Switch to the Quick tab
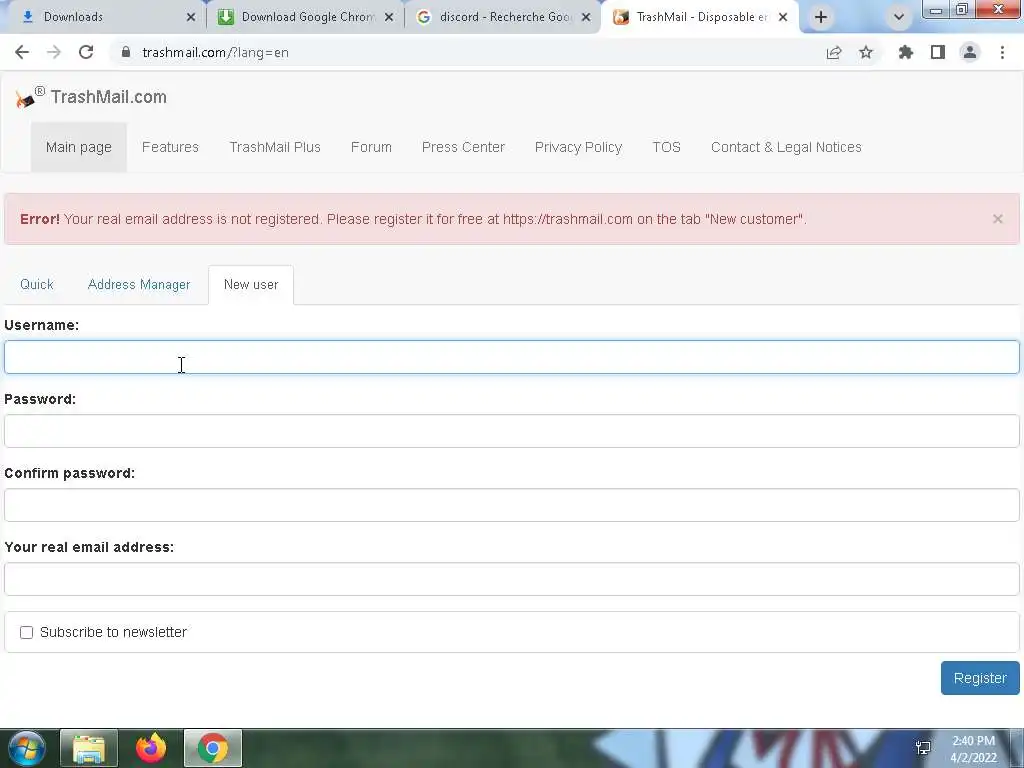This screenshot has height=768, width=1024. tap(37, 284)
